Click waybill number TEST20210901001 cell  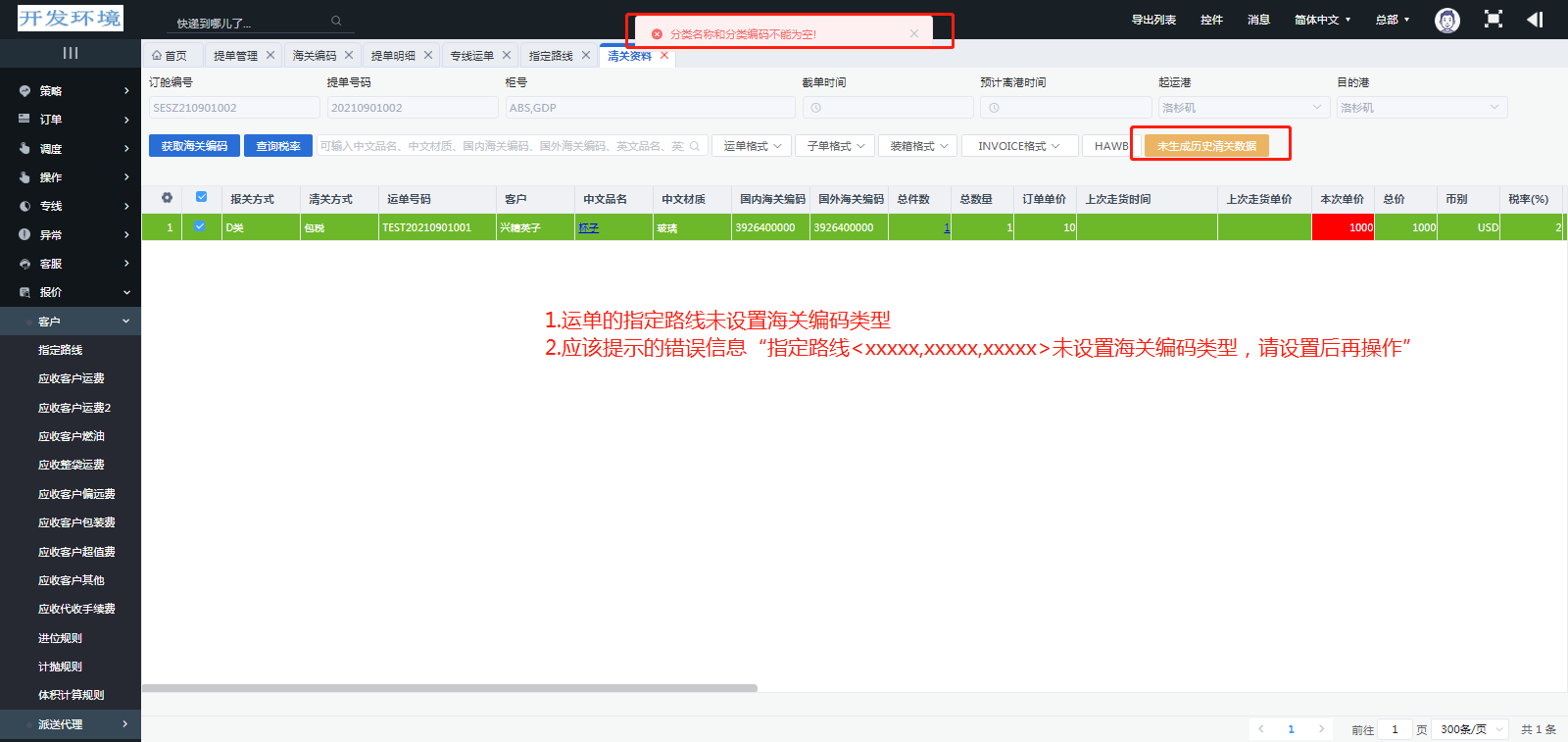[x=437, y=227]
